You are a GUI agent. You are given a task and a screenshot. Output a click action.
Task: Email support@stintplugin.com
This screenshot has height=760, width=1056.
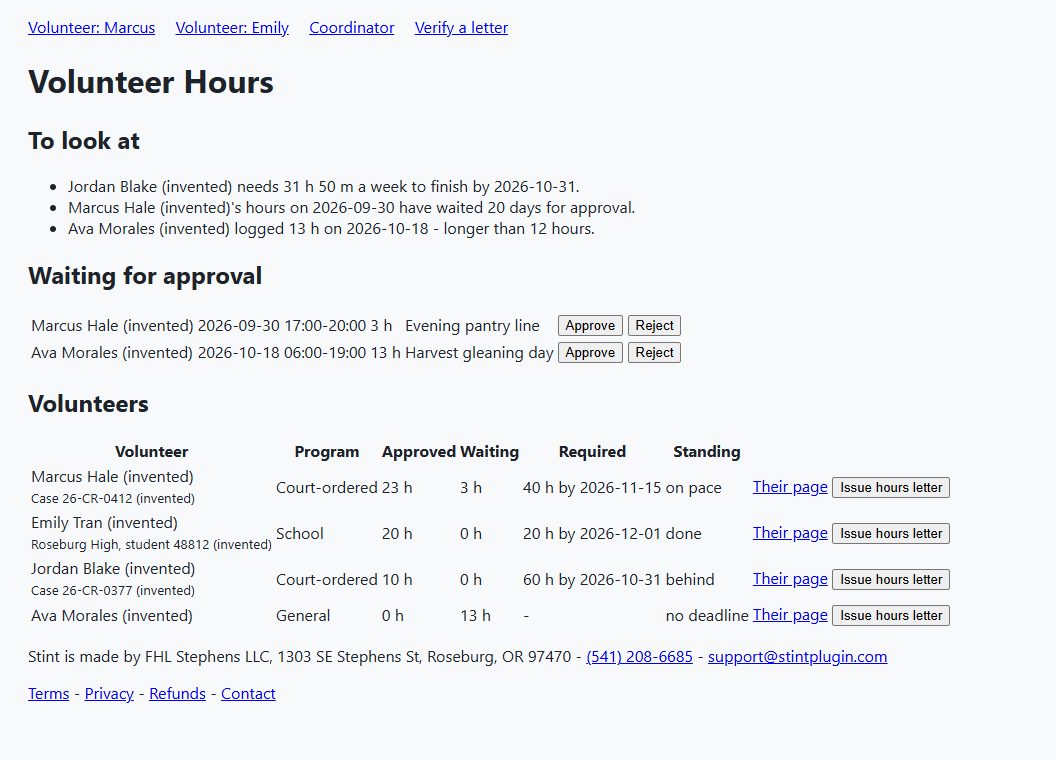pyautogui.click(x=797, y=657)
